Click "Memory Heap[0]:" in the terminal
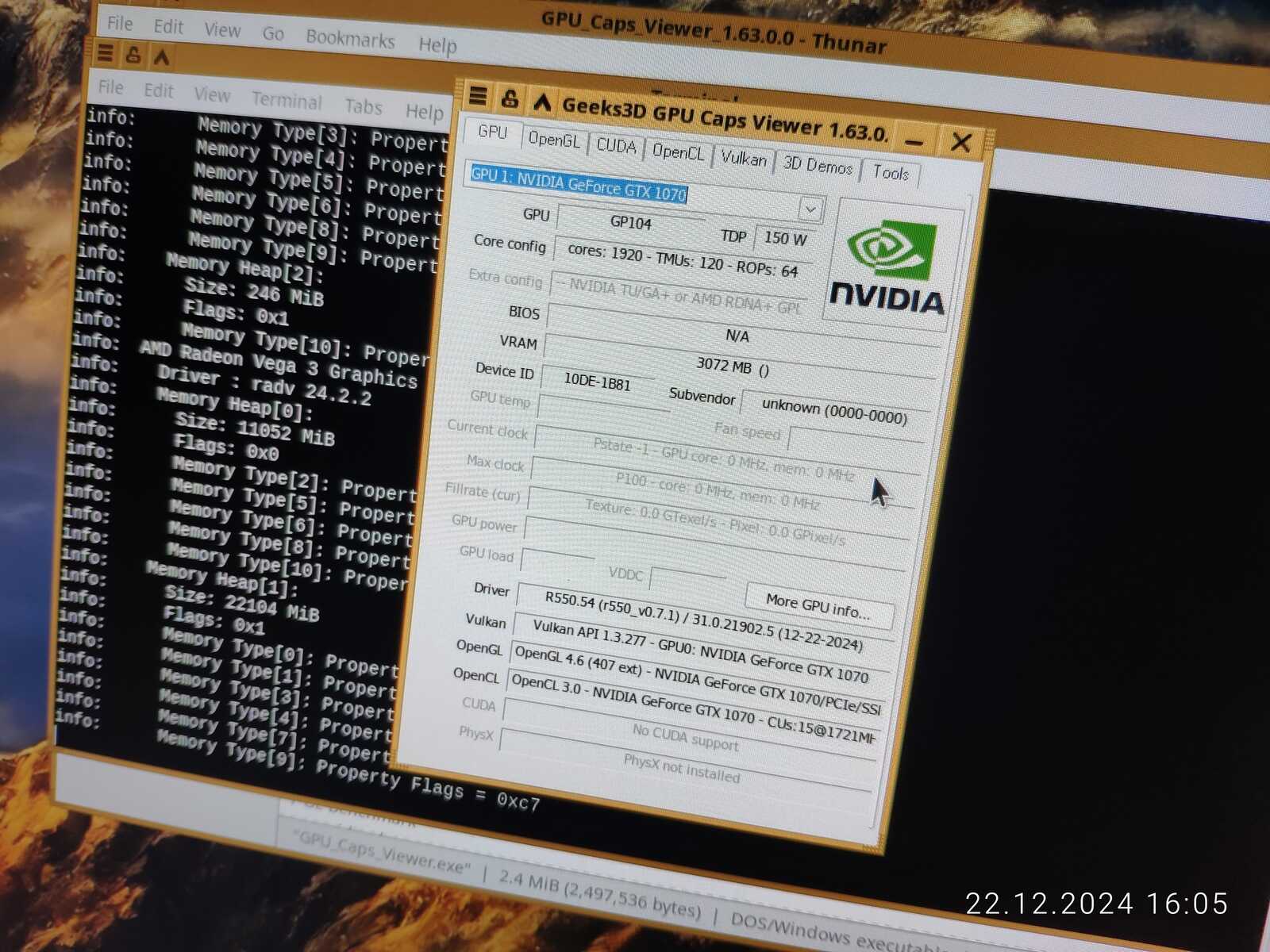The width and height of the screenshot is (1270, 952). coord(234,405)
